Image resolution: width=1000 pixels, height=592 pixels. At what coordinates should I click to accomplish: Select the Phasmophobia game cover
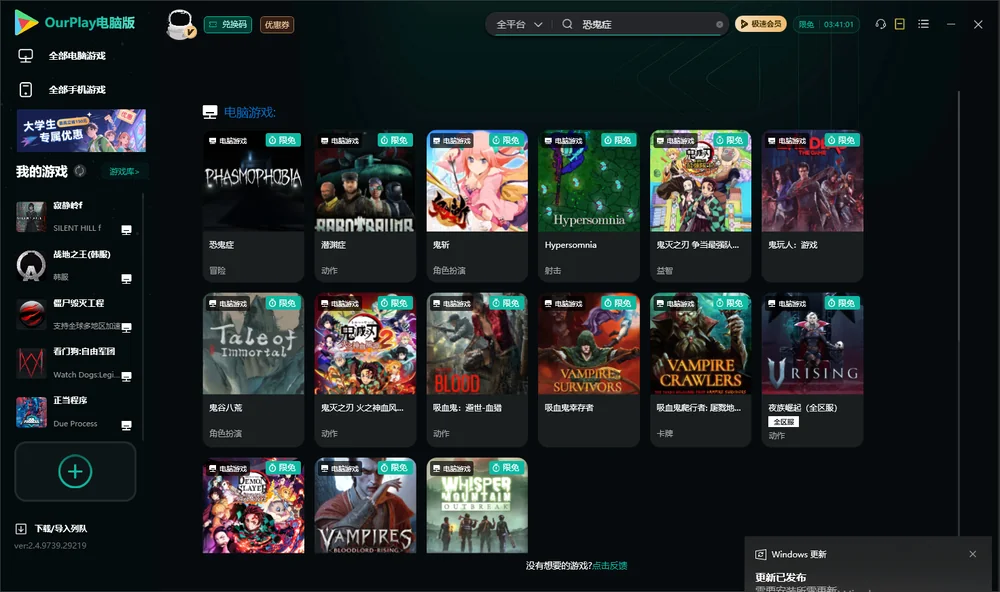pyautogui.click(x=253, y=181)
